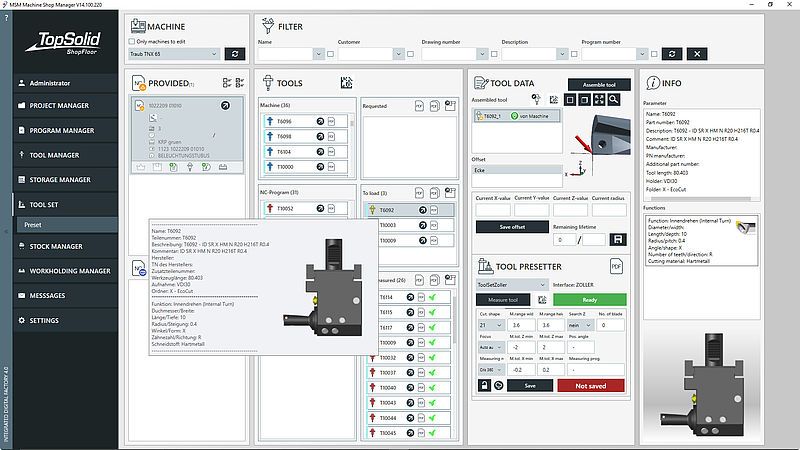
Task: Click the Measure tool button
Action: (x=503, y=300)
